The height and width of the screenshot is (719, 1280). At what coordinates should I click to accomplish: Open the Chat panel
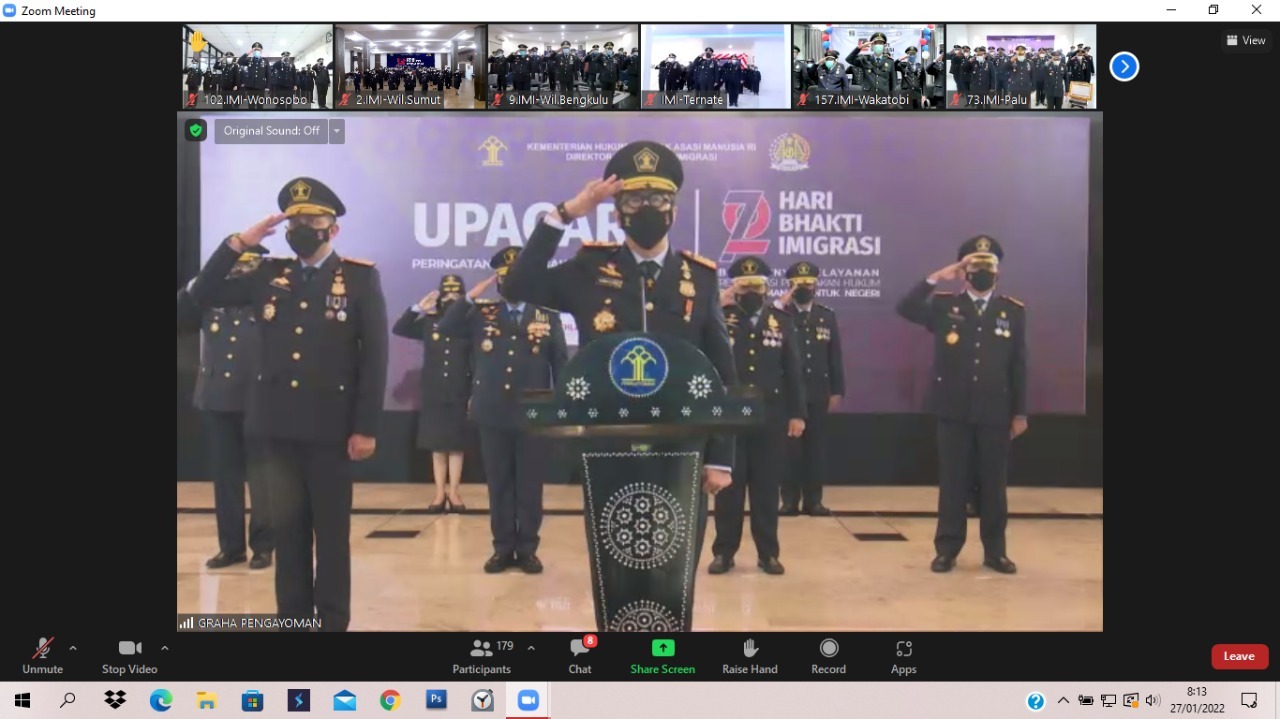point(580,655)
